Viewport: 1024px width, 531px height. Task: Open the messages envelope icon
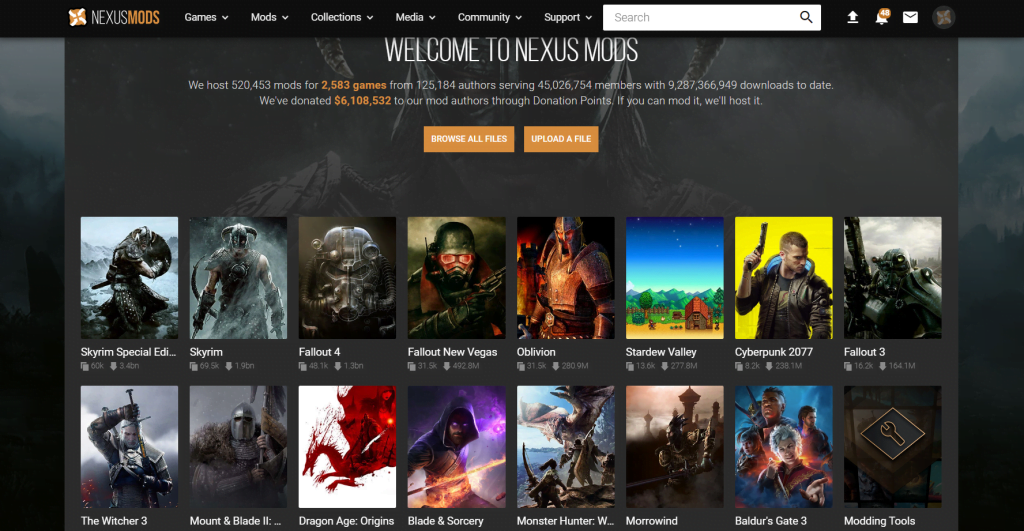click(910, 17)
